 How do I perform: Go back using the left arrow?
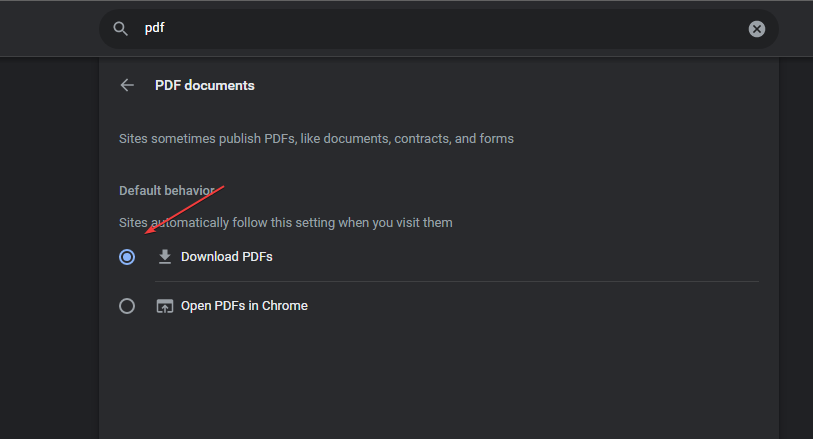pyautogui.click(x=127, y=85)
